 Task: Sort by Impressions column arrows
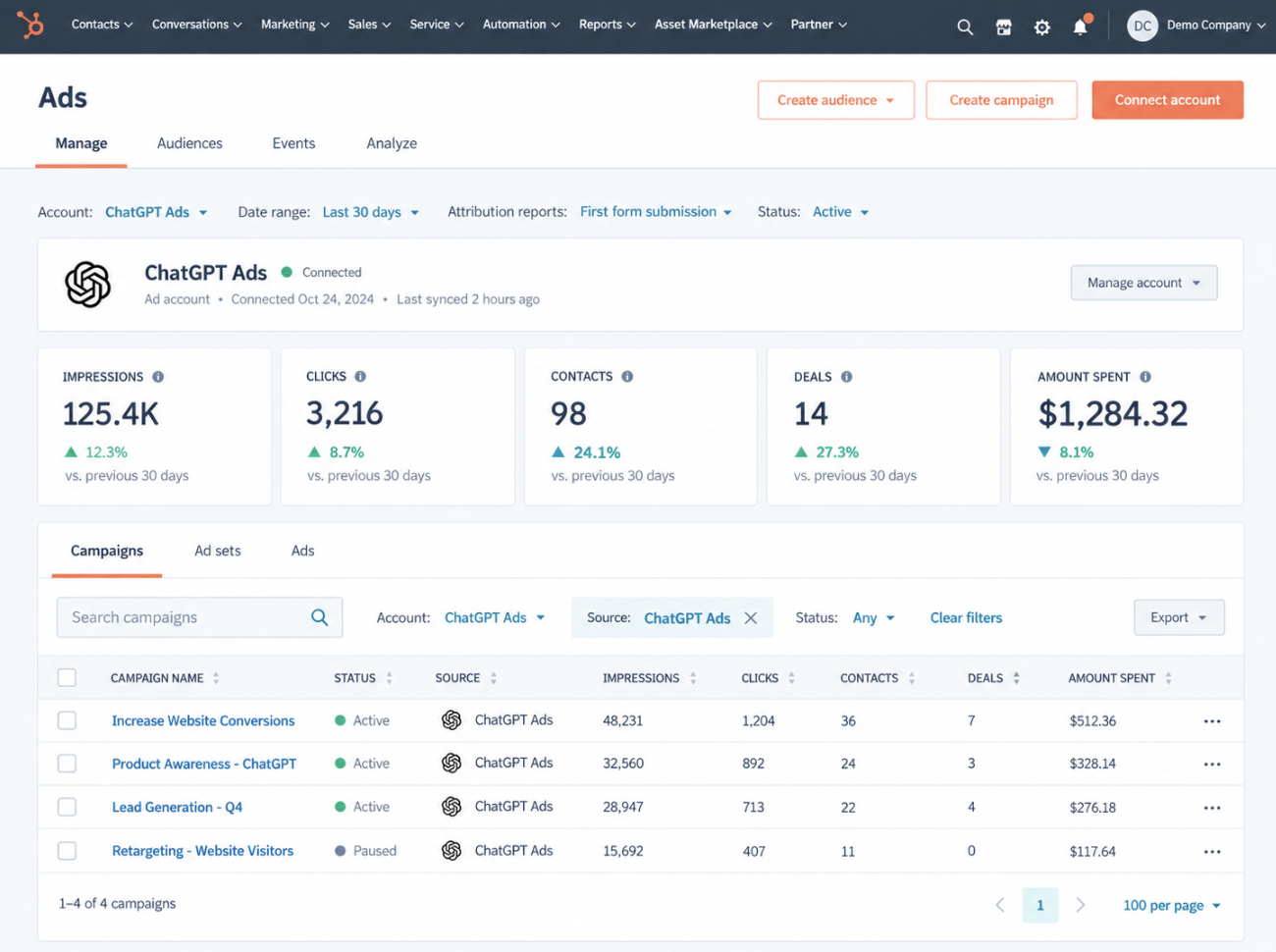693,678
